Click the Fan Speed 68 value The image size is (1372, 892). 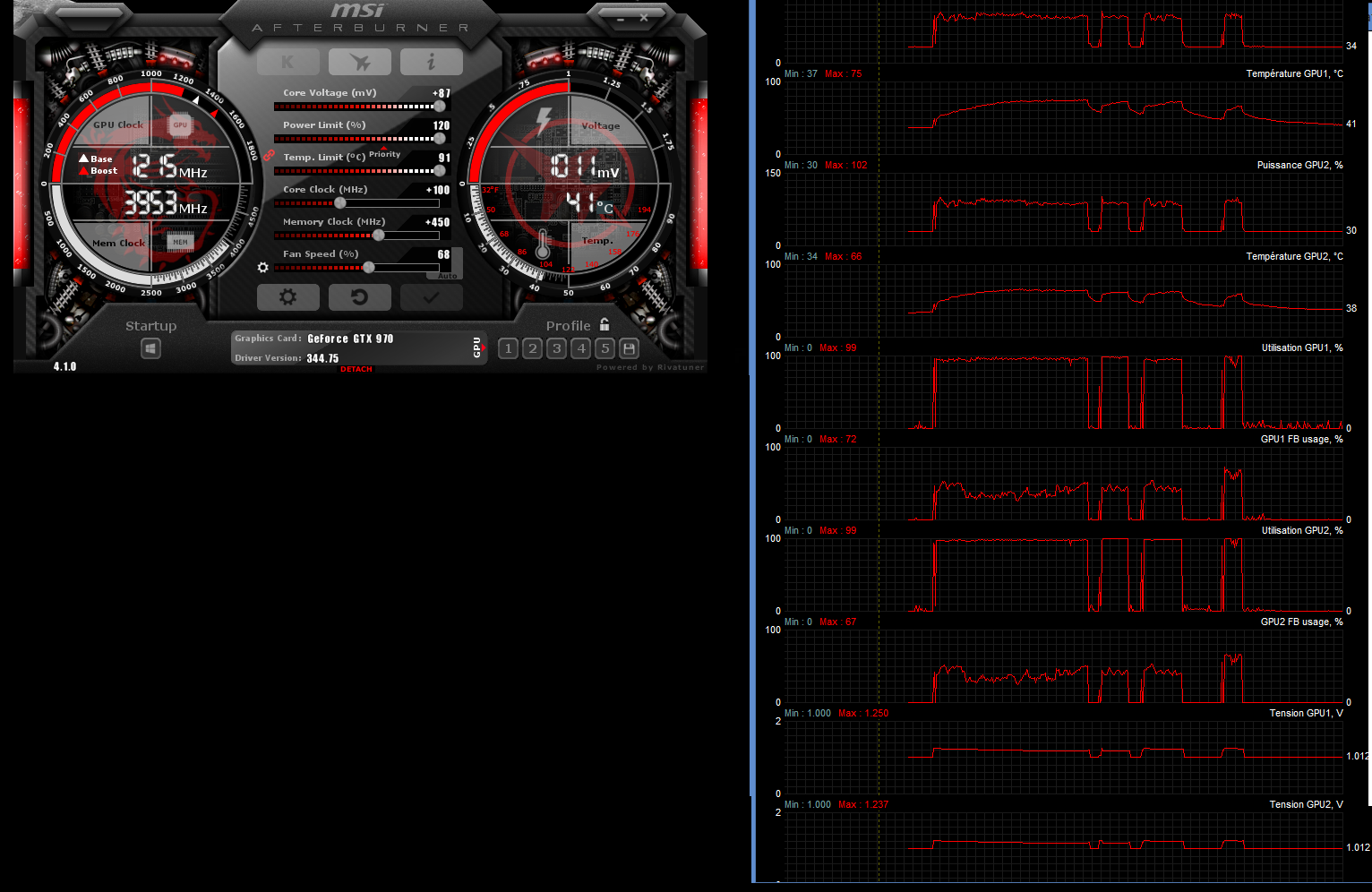pos(443,254)
